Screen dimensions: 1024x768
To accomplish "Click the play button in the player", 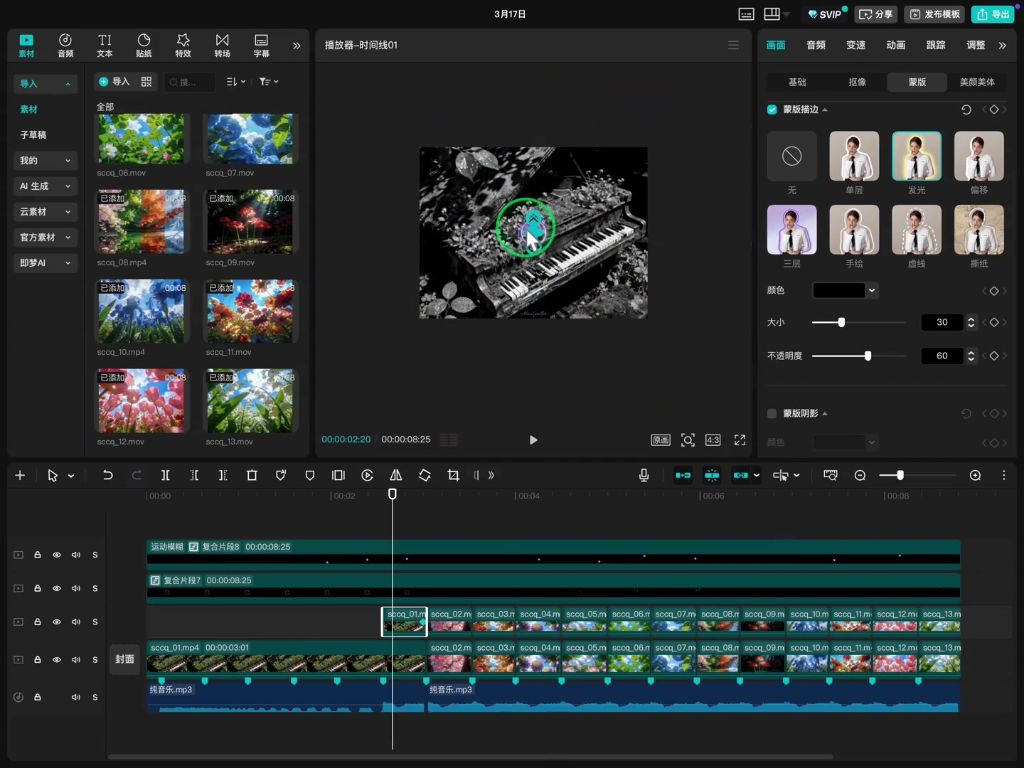I will [x=534, y=440].
